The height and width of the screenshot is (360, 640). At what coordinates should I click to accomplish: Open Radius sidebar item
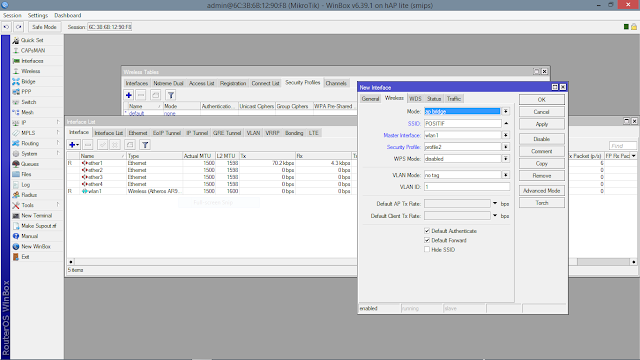(x=29, y=195)
